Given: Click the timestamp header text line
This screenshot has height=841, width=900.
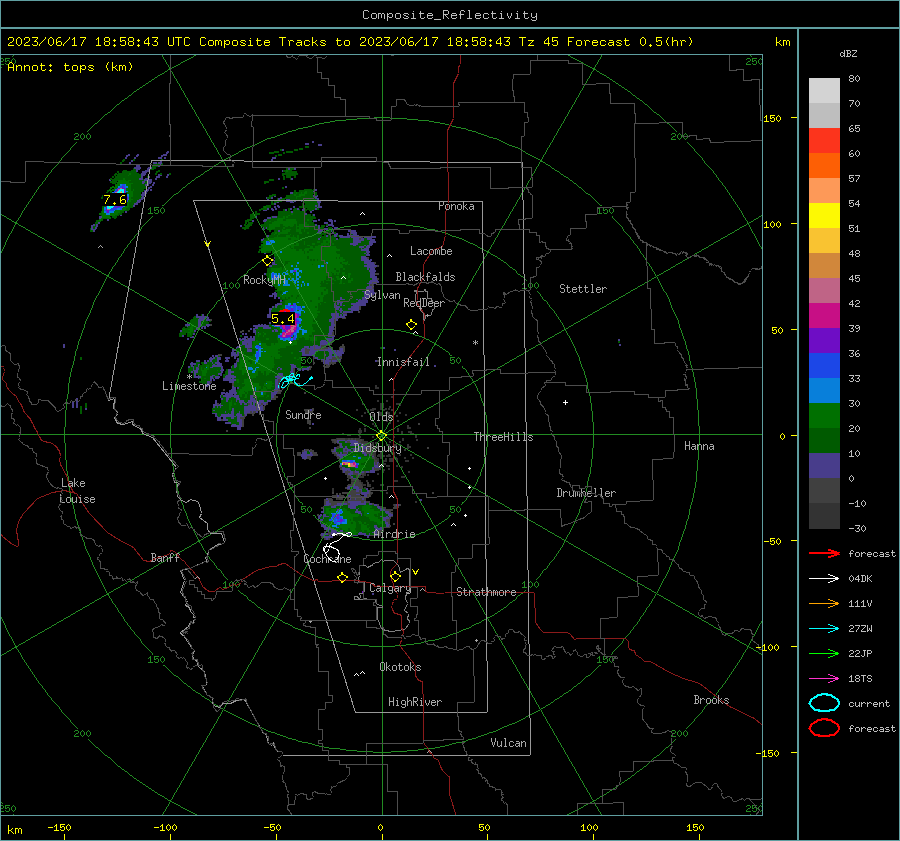Looking at the screenshot, I should pos(350,42).
